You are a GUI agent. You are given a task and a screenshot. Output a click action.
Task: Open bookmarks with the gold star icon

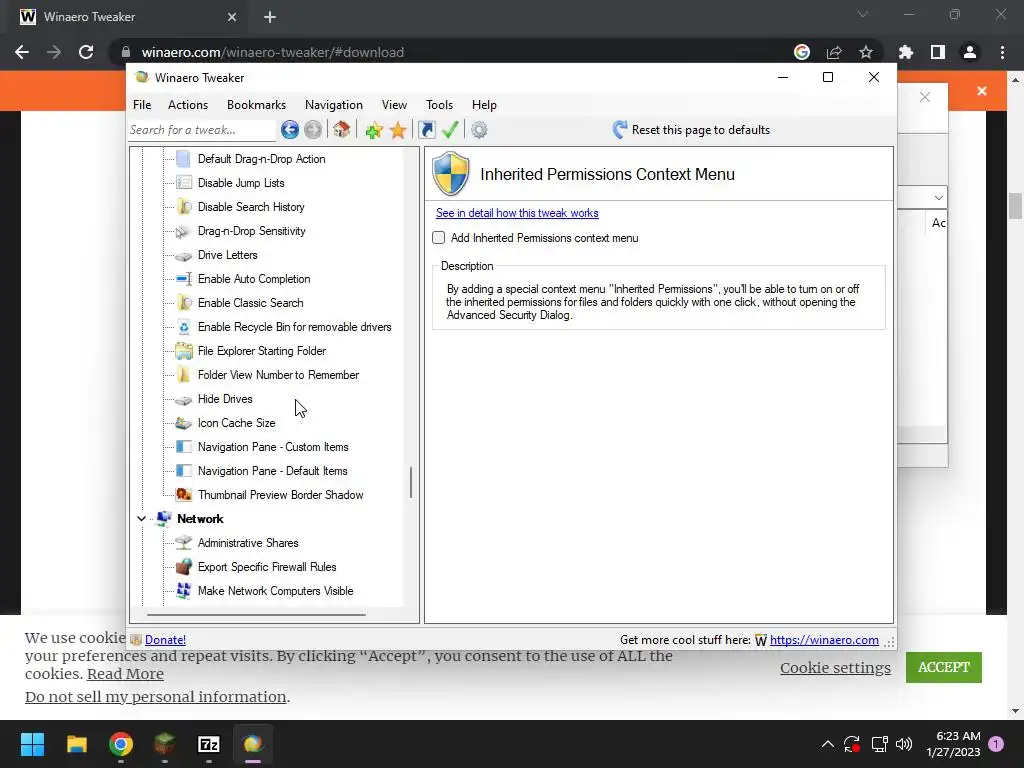[398, 130]
